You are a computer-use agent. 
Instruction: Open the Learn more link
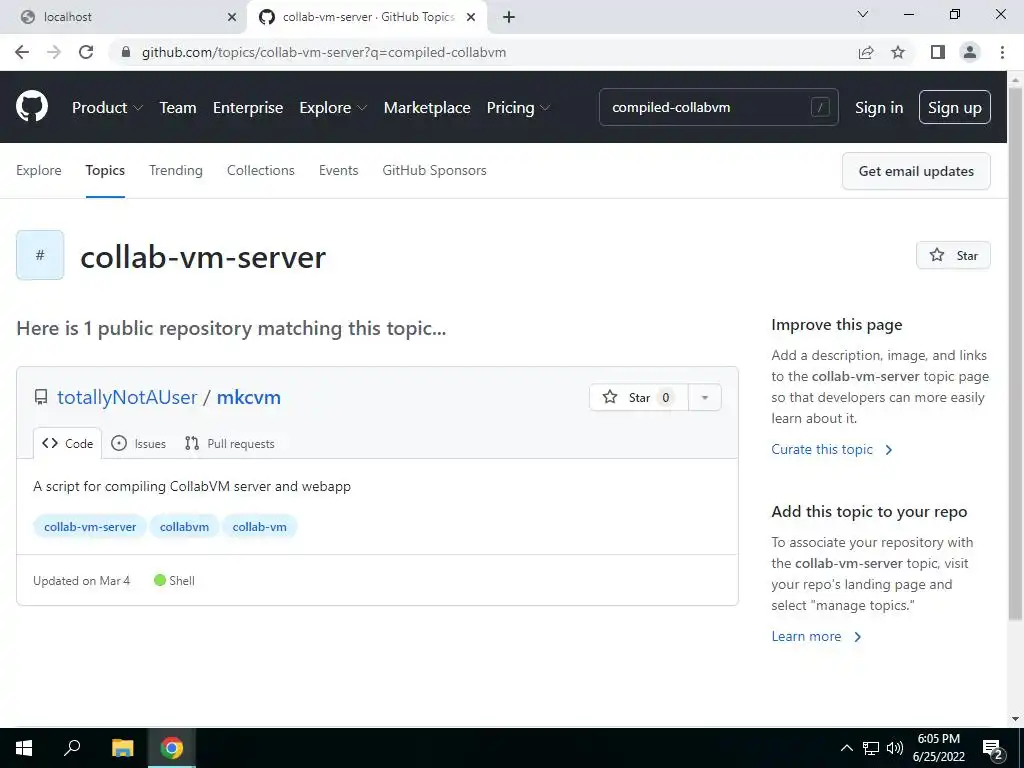click(x=816, y=636)
